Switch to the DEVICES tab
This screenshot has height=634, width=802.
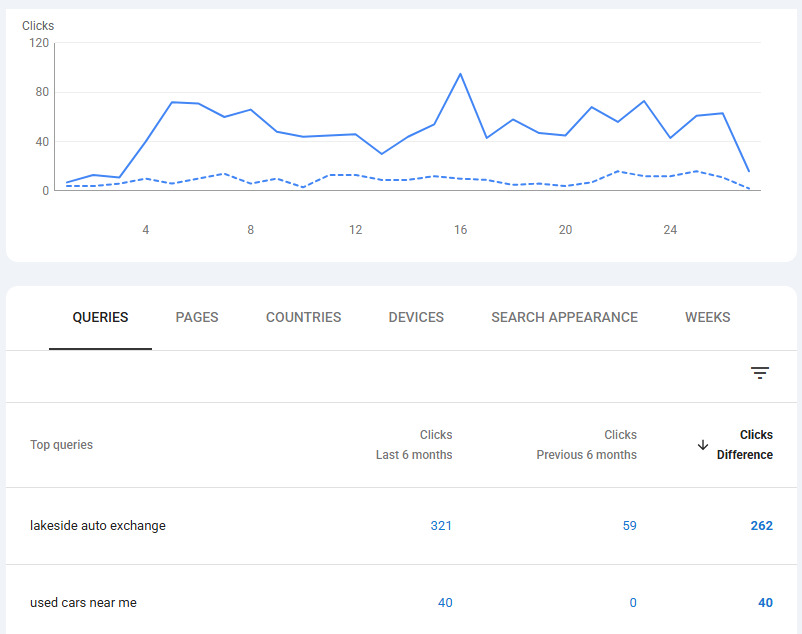[416, 318]
